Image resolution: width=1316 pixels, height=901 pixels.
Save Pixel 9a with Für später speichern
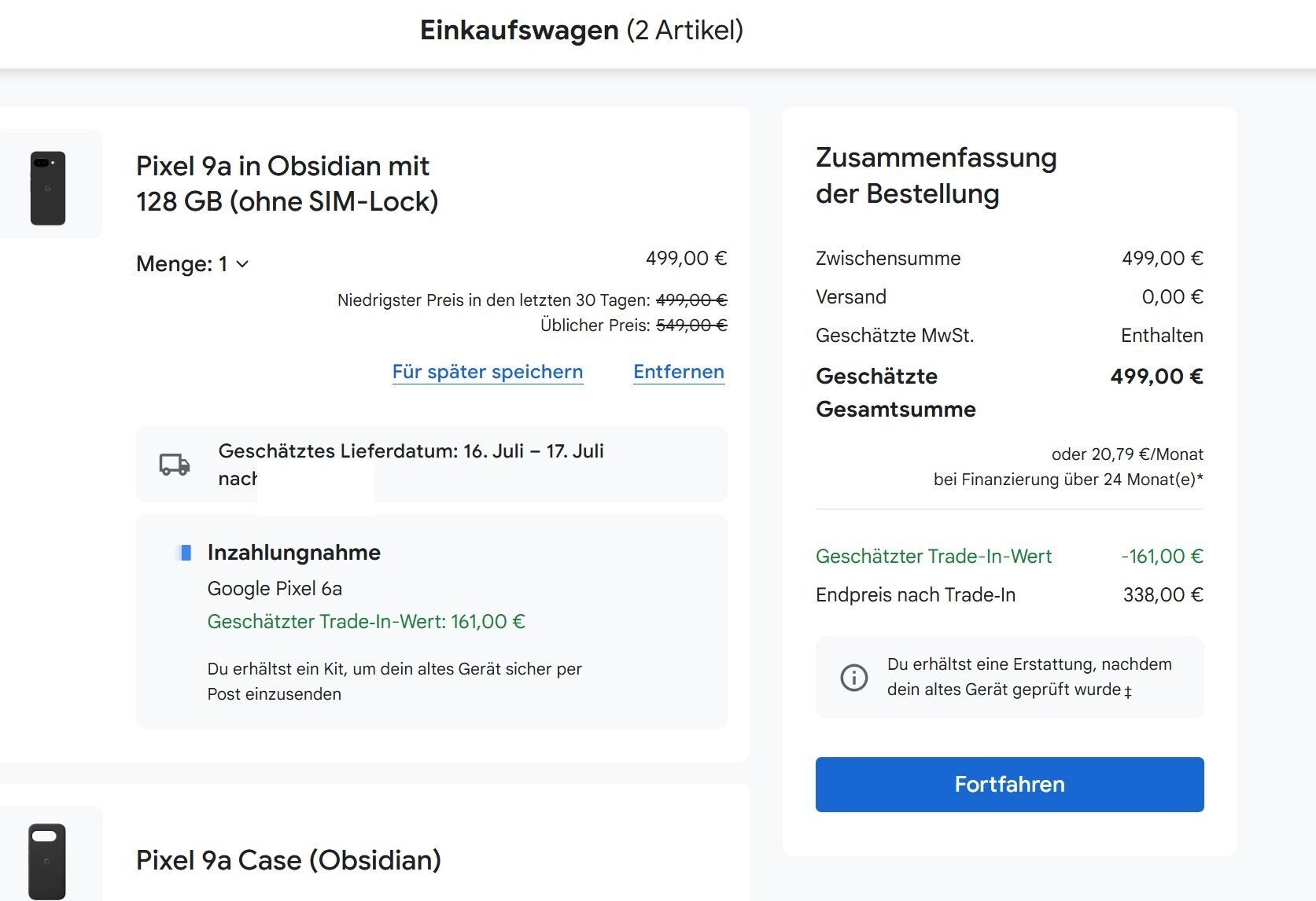[x=488, y=372]
